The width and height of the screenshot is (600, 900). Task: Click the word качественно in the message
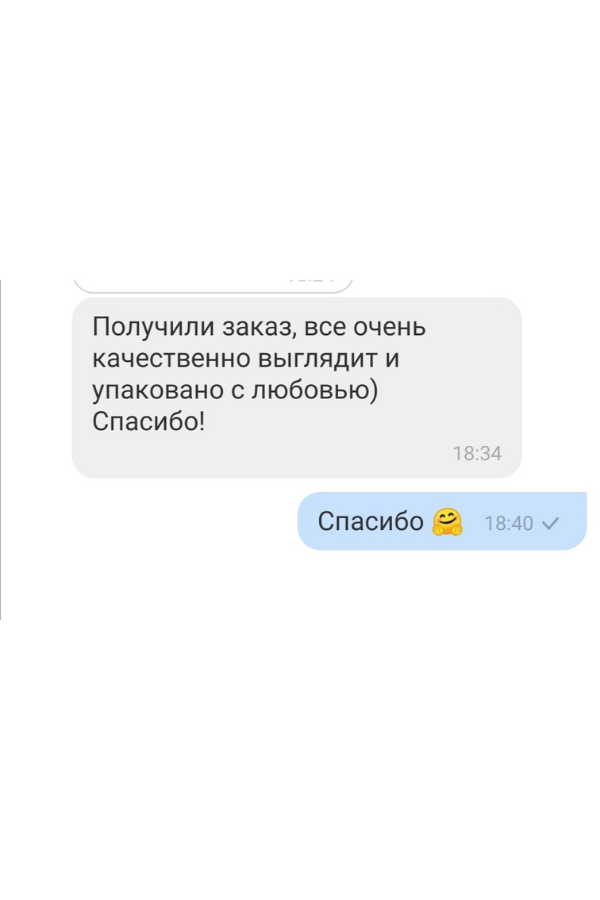point(172,358)
